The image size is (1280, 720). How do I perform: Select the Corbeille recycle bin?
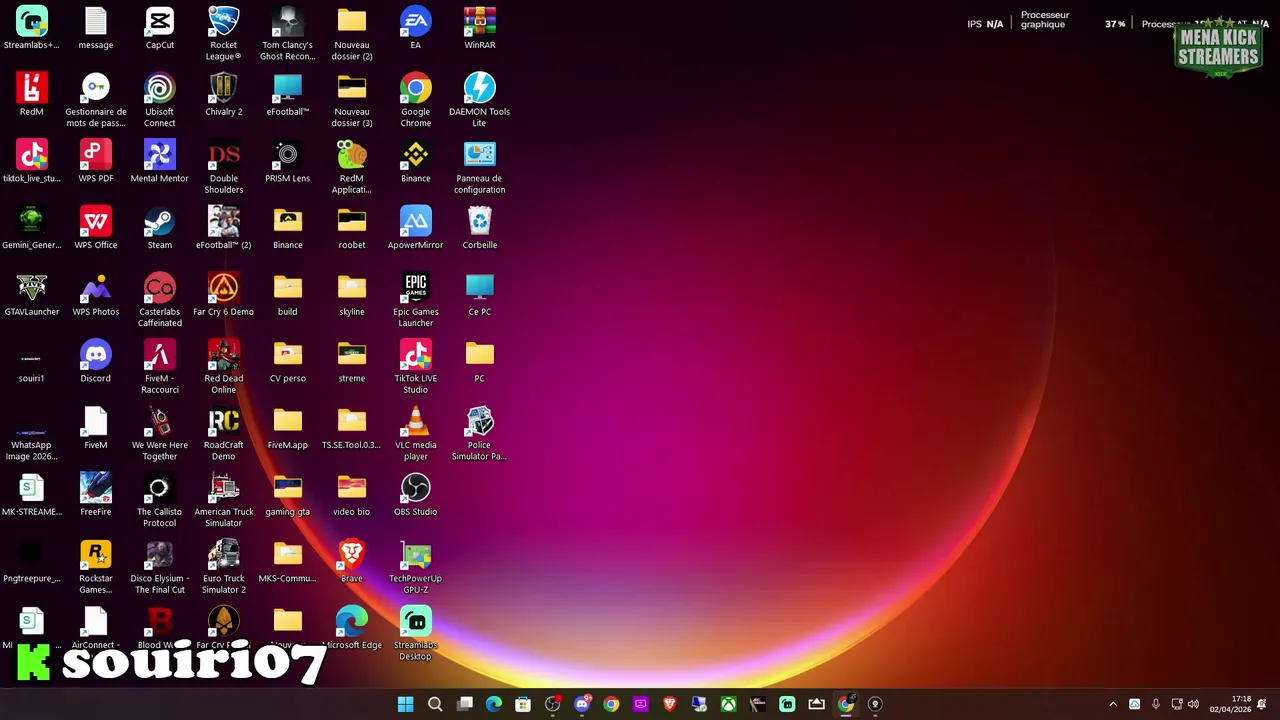(480, 228)
